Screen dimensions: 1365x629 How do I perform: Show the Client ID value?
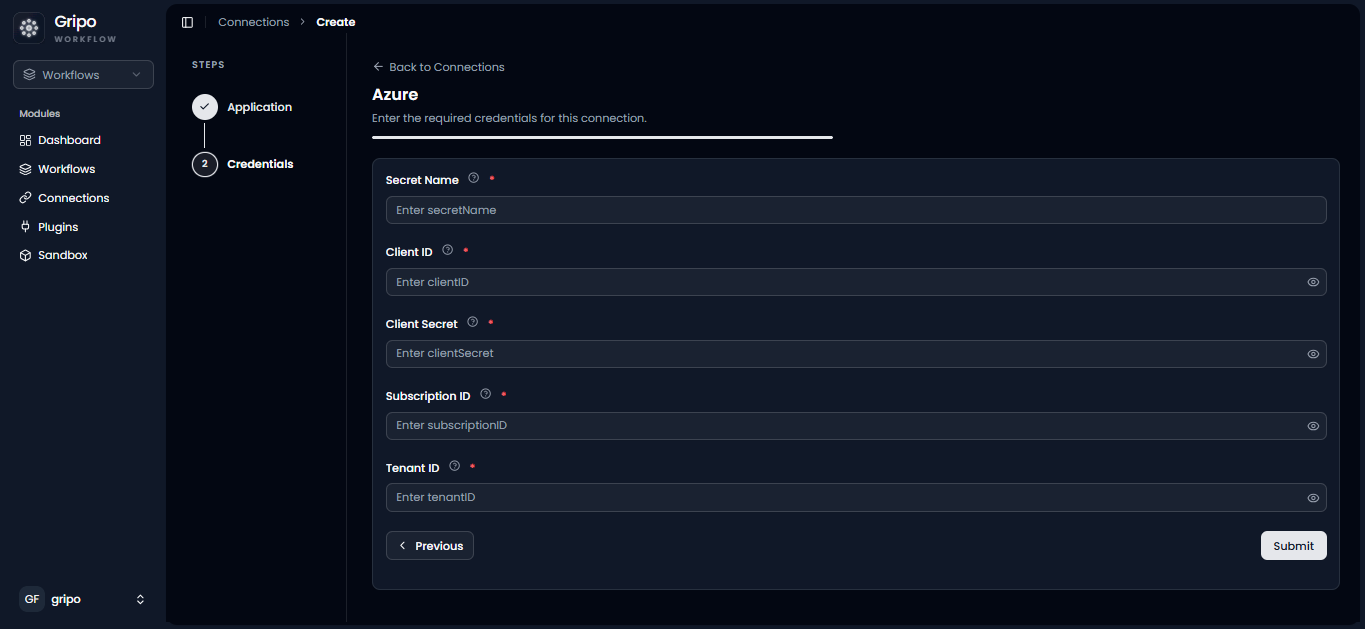[x=1313, y=282]
